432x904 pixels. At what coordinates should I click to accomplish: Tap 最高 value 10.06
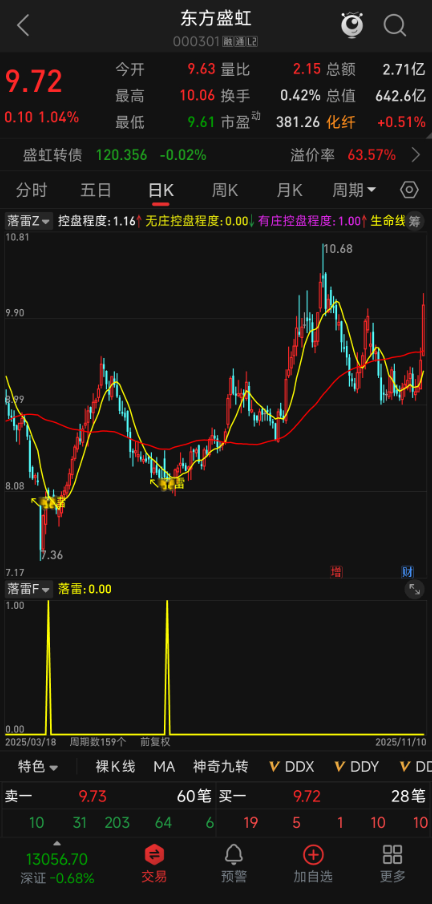197,96
